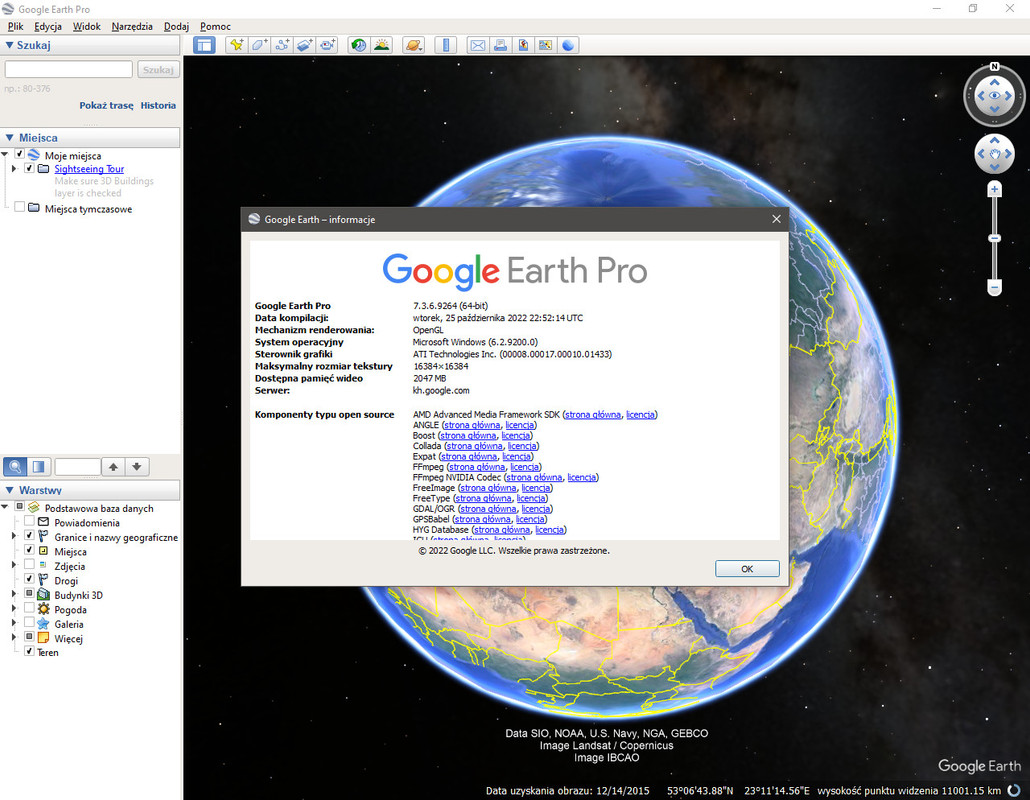Click the zoom slider handle

[995, 238]
